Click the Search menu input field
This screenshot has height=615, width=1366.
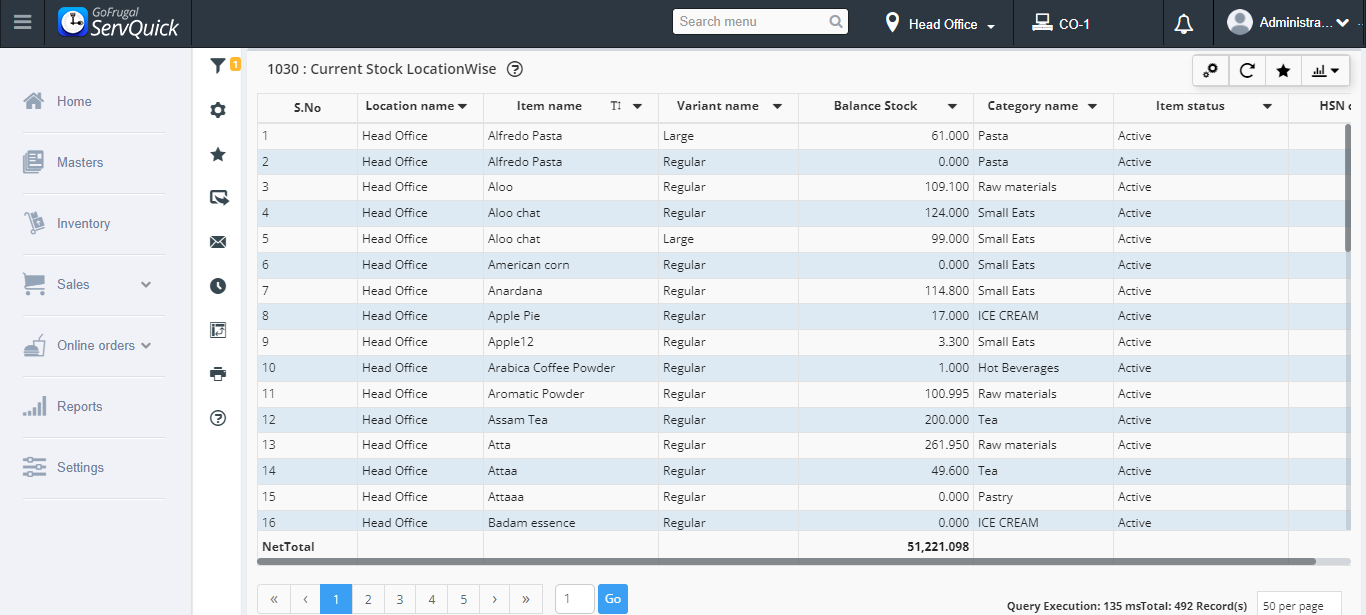click(751, 21)
